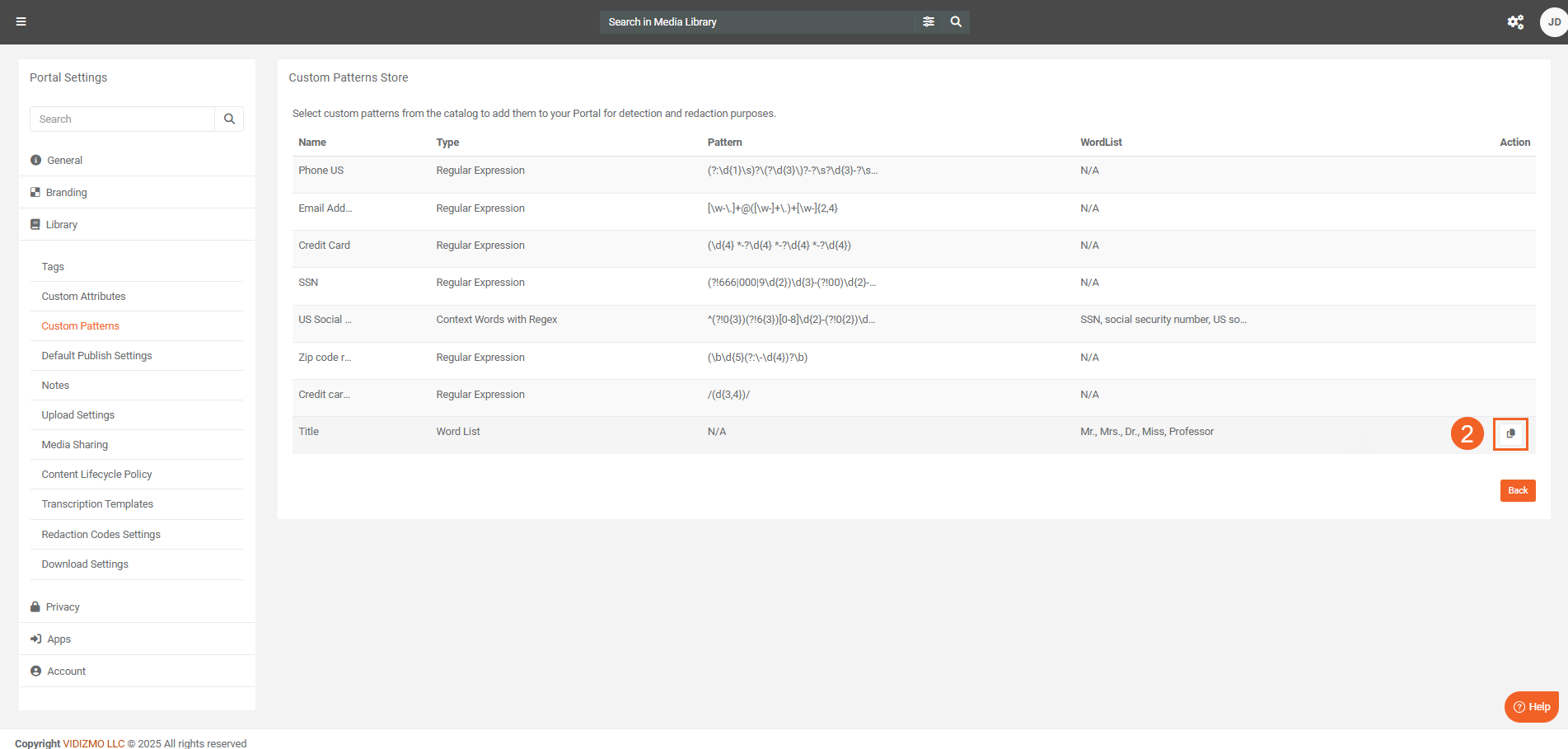Open the Help chat widget
Viewport: 1568px width, 749px height.
click(x=1532, y=707)
